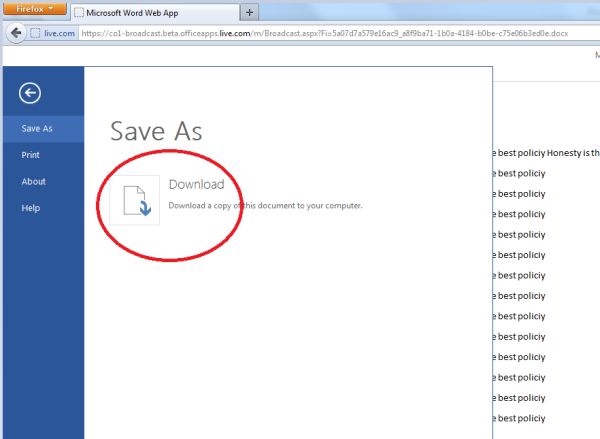Open a new browser tab with the plus button
The height and width of the screenshot is (439, 600).
(x=249, y=13)
